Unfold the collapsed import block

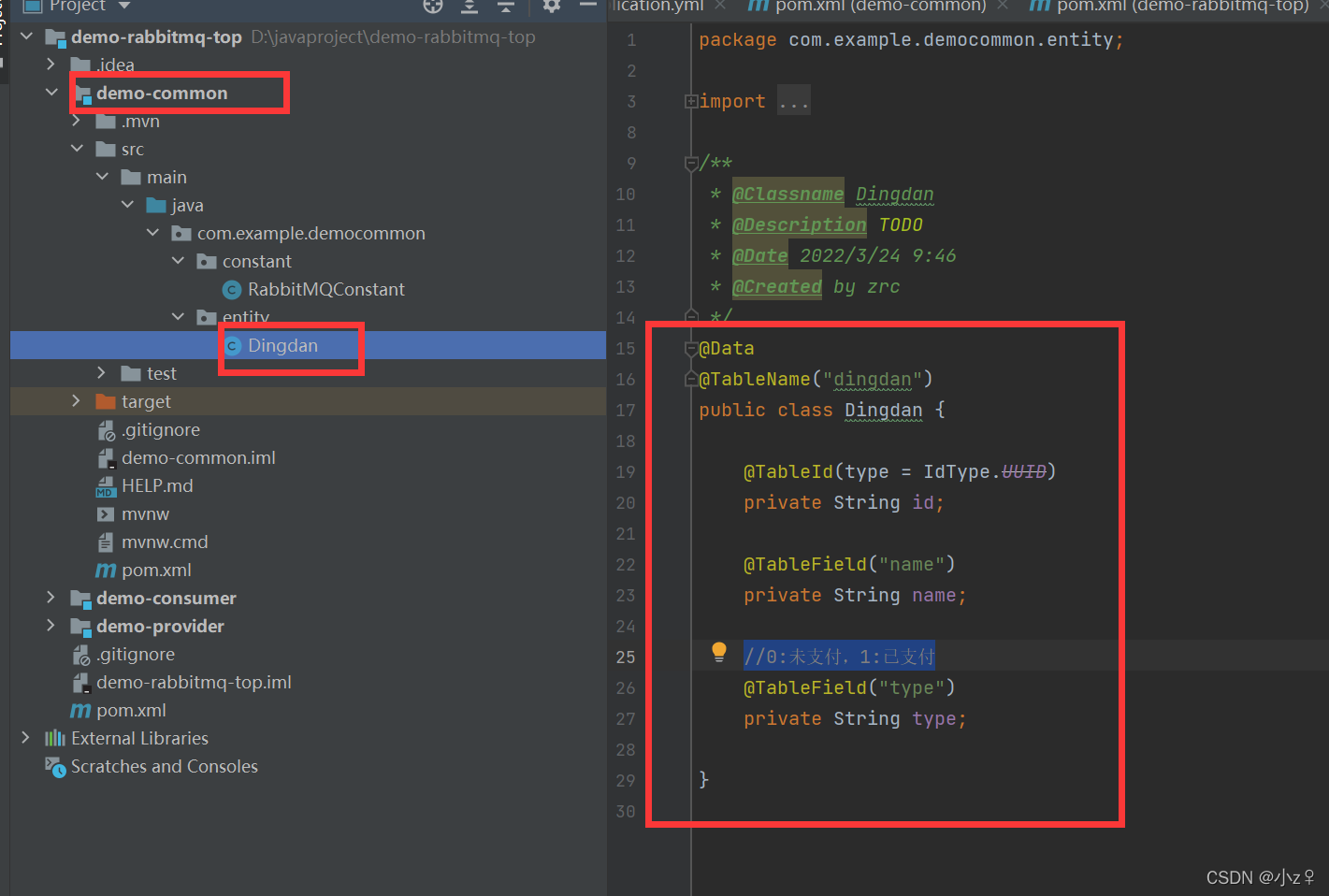690,101
